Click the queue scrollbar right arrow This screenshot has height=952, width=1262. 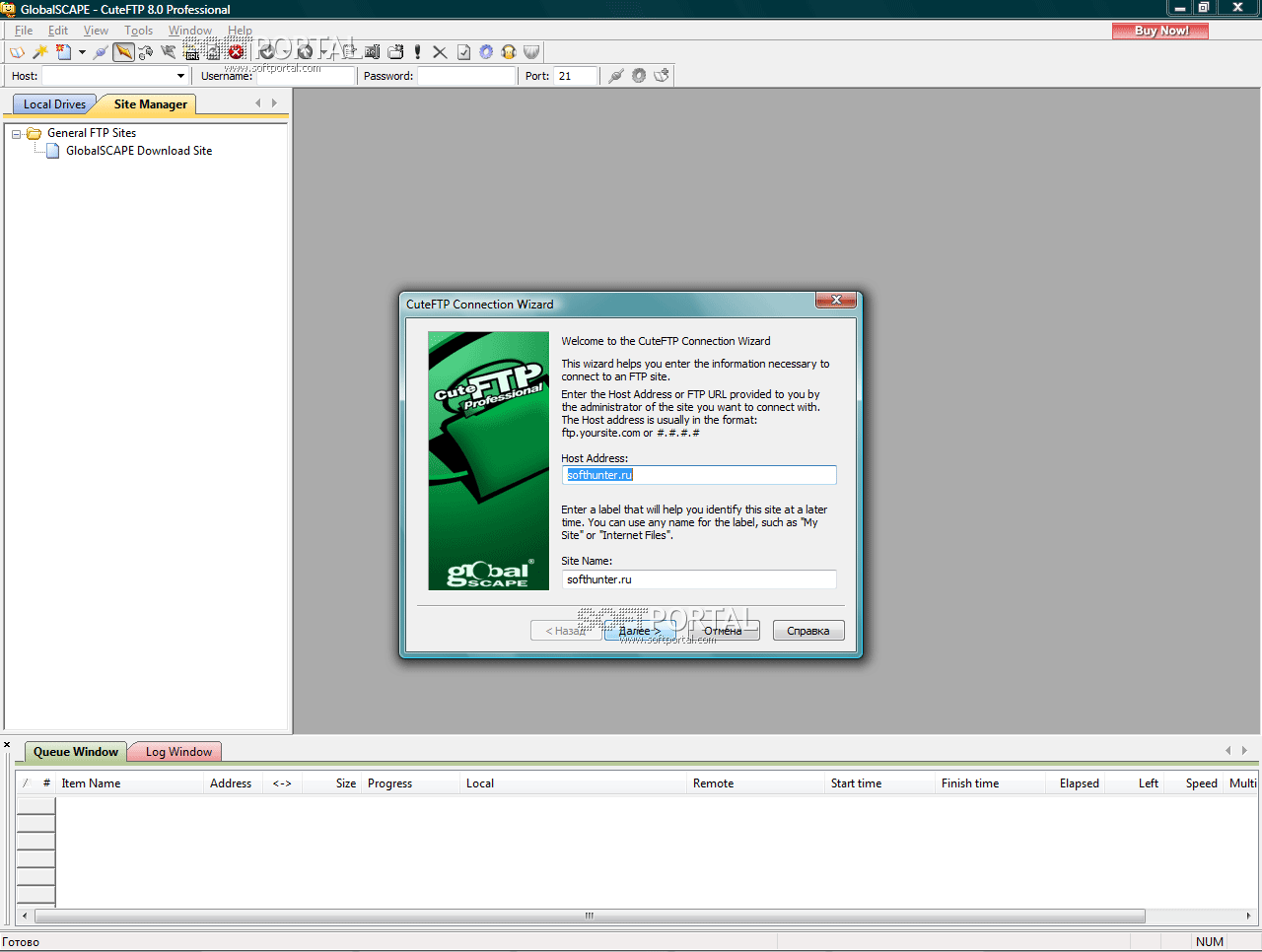pos(1248,916)
